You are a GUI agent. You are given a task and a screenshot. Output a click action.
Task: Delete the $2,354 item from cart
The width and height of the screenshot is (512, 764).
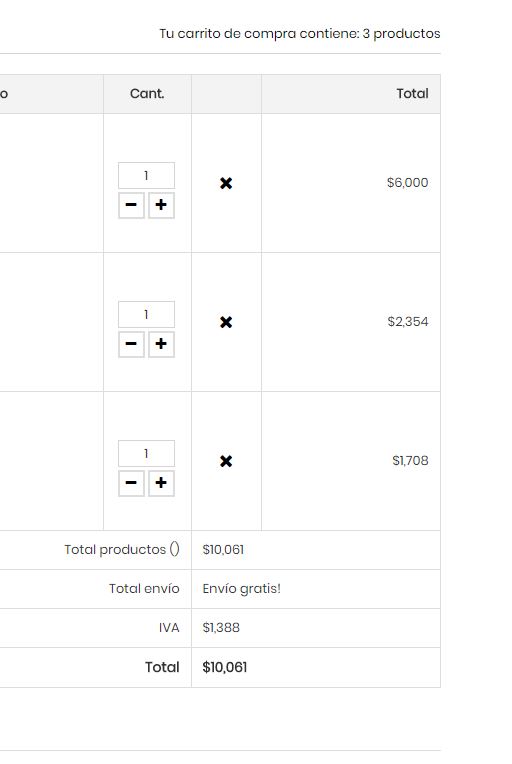226,322
